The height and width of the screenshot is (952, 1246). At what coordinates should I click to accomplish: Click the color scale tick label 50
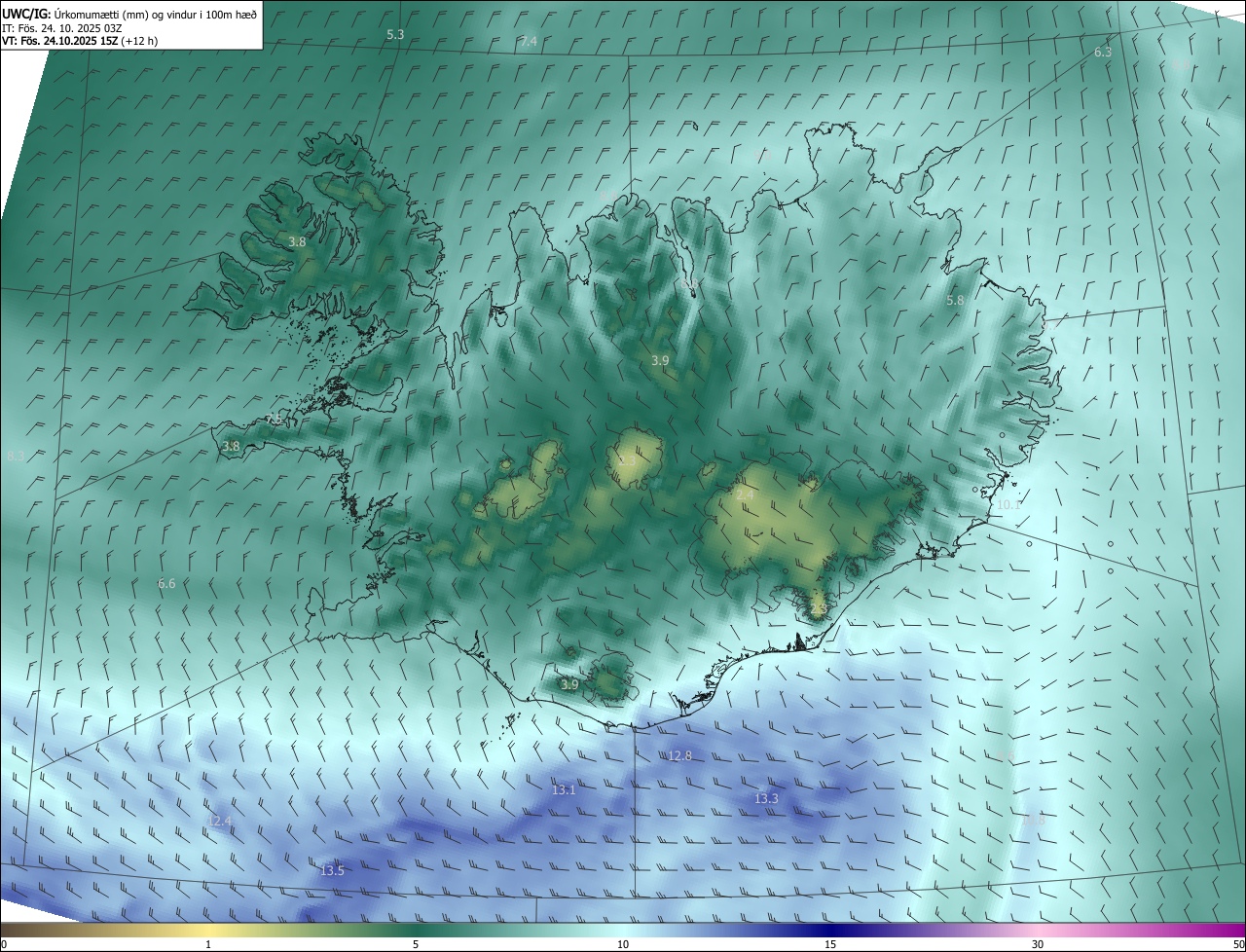point(1238,944)
